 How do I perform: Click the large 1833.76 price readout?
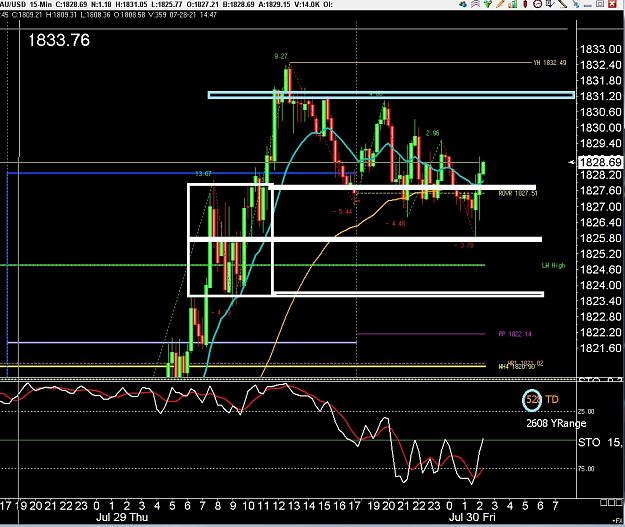click(x=59, y=40)
